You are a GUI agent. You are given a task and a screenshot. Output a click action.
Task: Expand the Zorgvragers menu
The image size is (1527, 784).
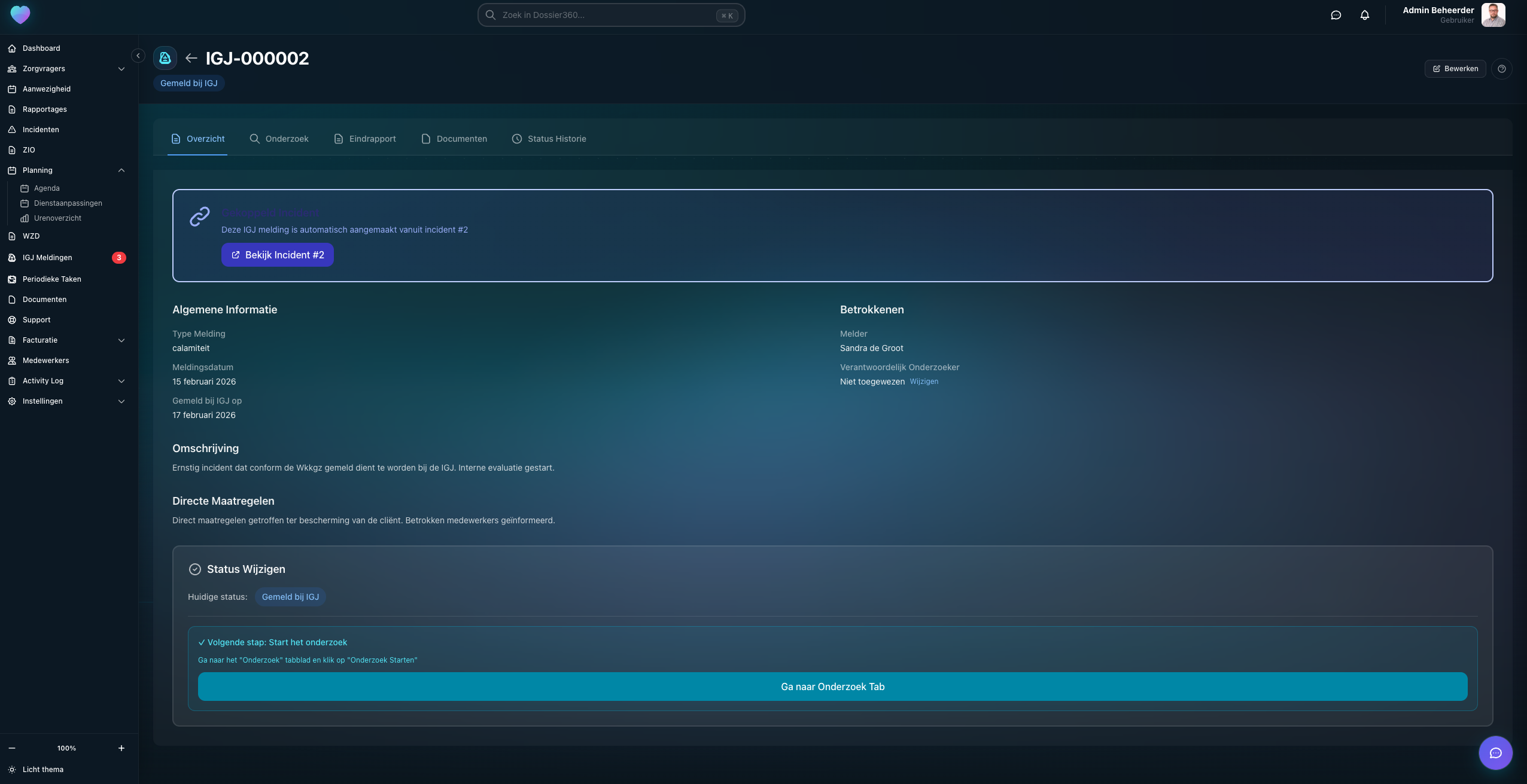click(x=121, y=69)
